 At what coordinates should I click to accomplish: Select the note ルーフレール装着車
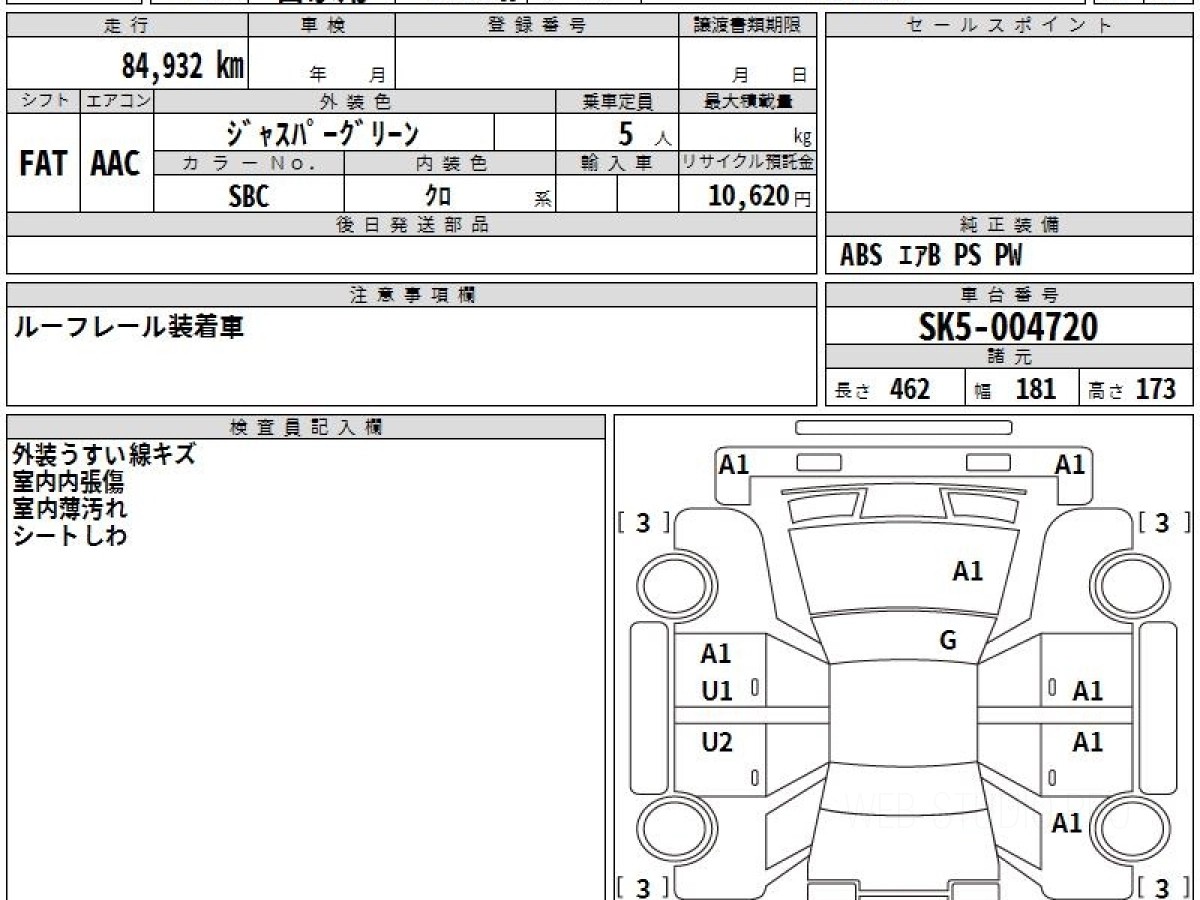click(127, 326)
